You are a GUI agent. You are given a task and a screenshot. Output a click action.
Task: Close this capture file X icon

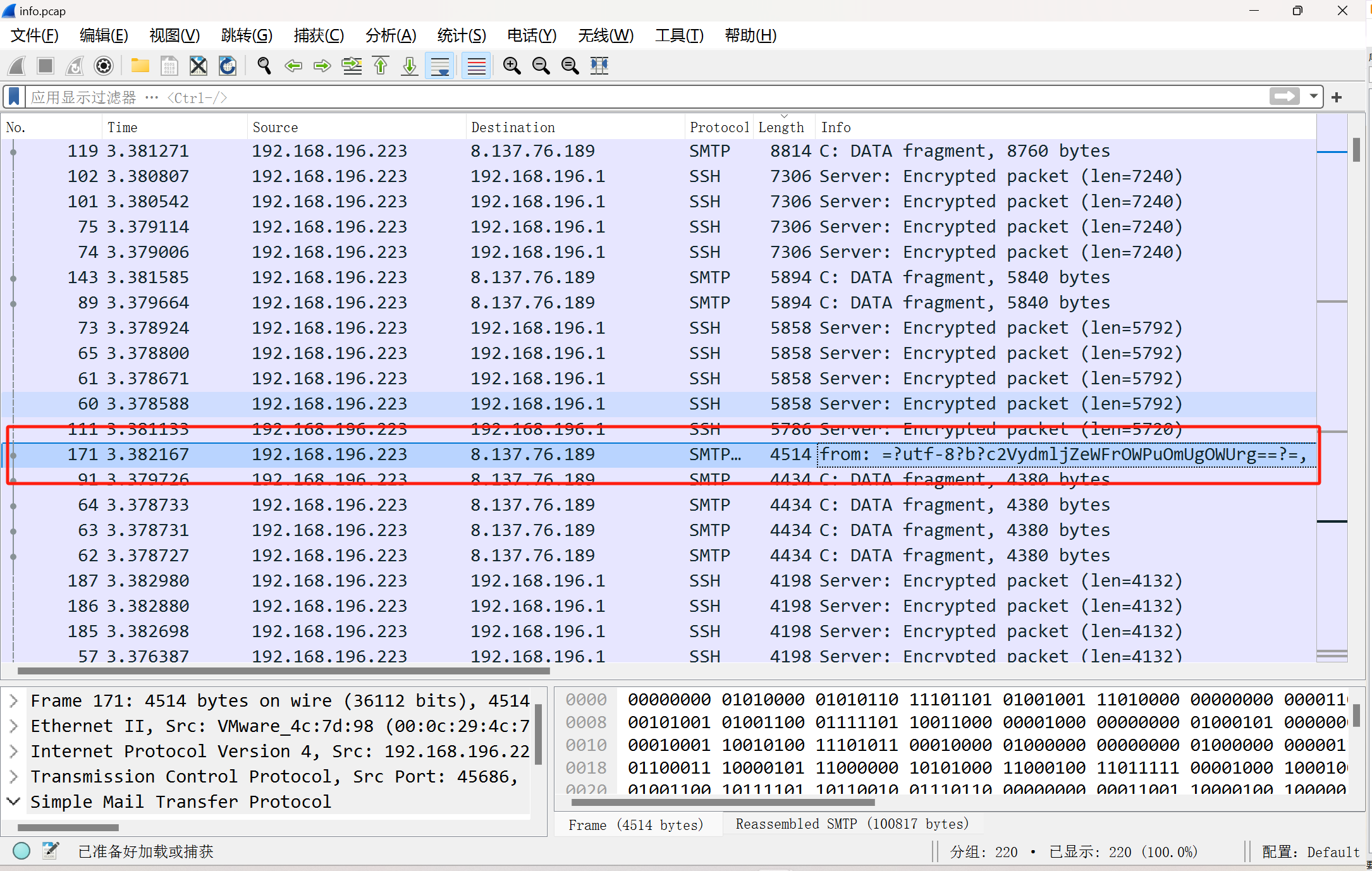[x=199, y=66]
